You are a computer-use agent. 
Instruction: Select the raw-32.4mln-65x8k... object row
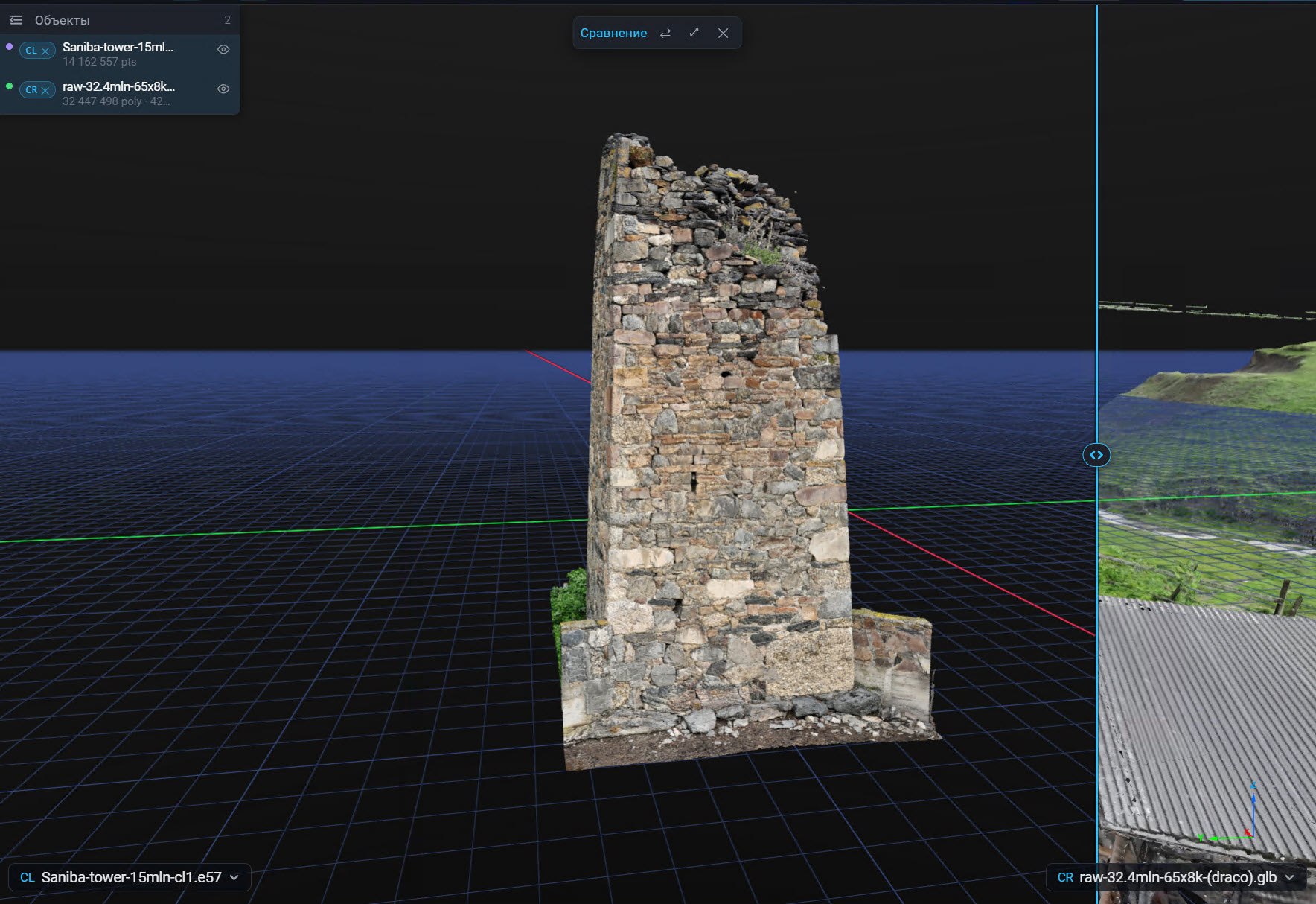pos(120,94)
